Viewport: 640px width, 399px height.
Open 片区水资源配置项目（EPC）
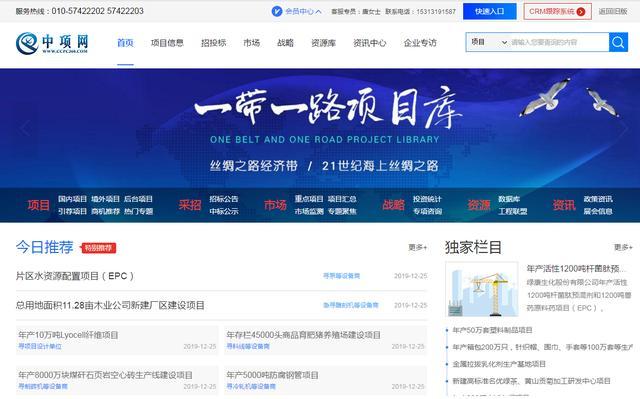click(x=75, y=276)
